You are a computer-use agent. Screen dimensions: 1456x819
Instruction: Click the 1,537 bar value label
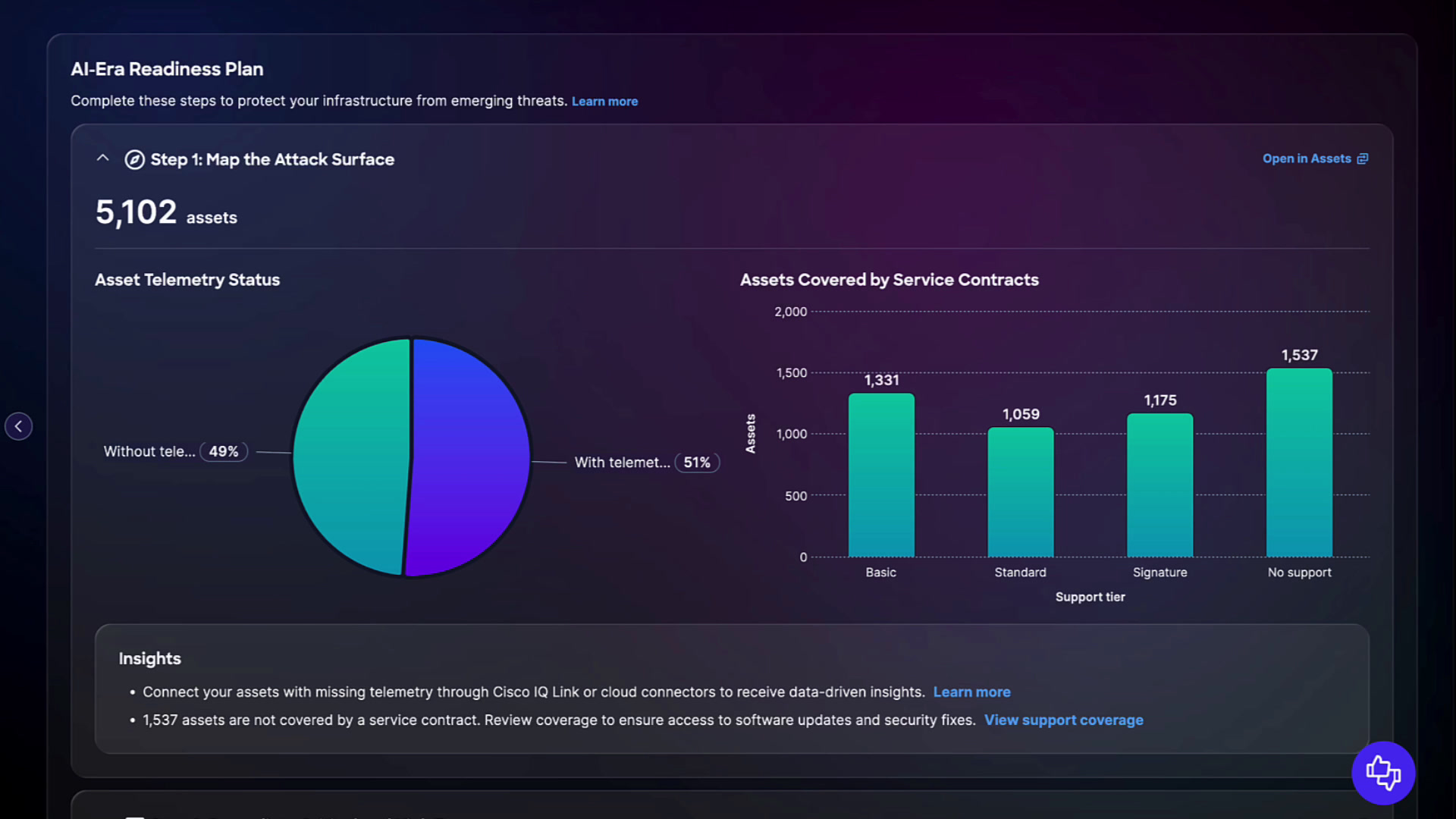coord(1300,355)
